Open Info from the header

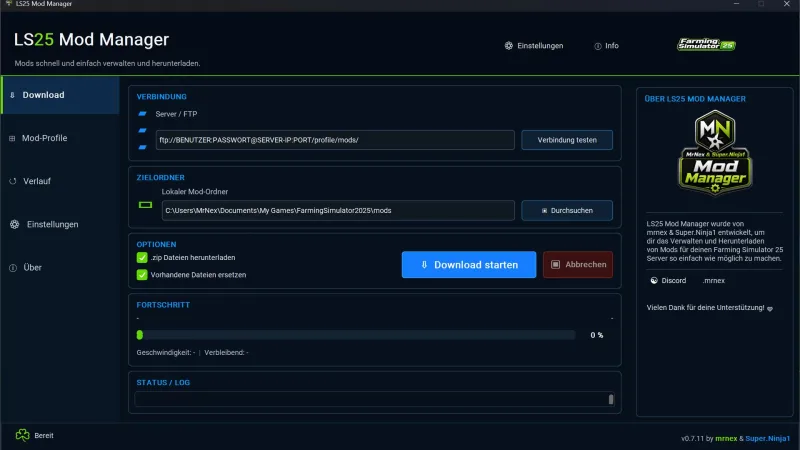(607, 46)
